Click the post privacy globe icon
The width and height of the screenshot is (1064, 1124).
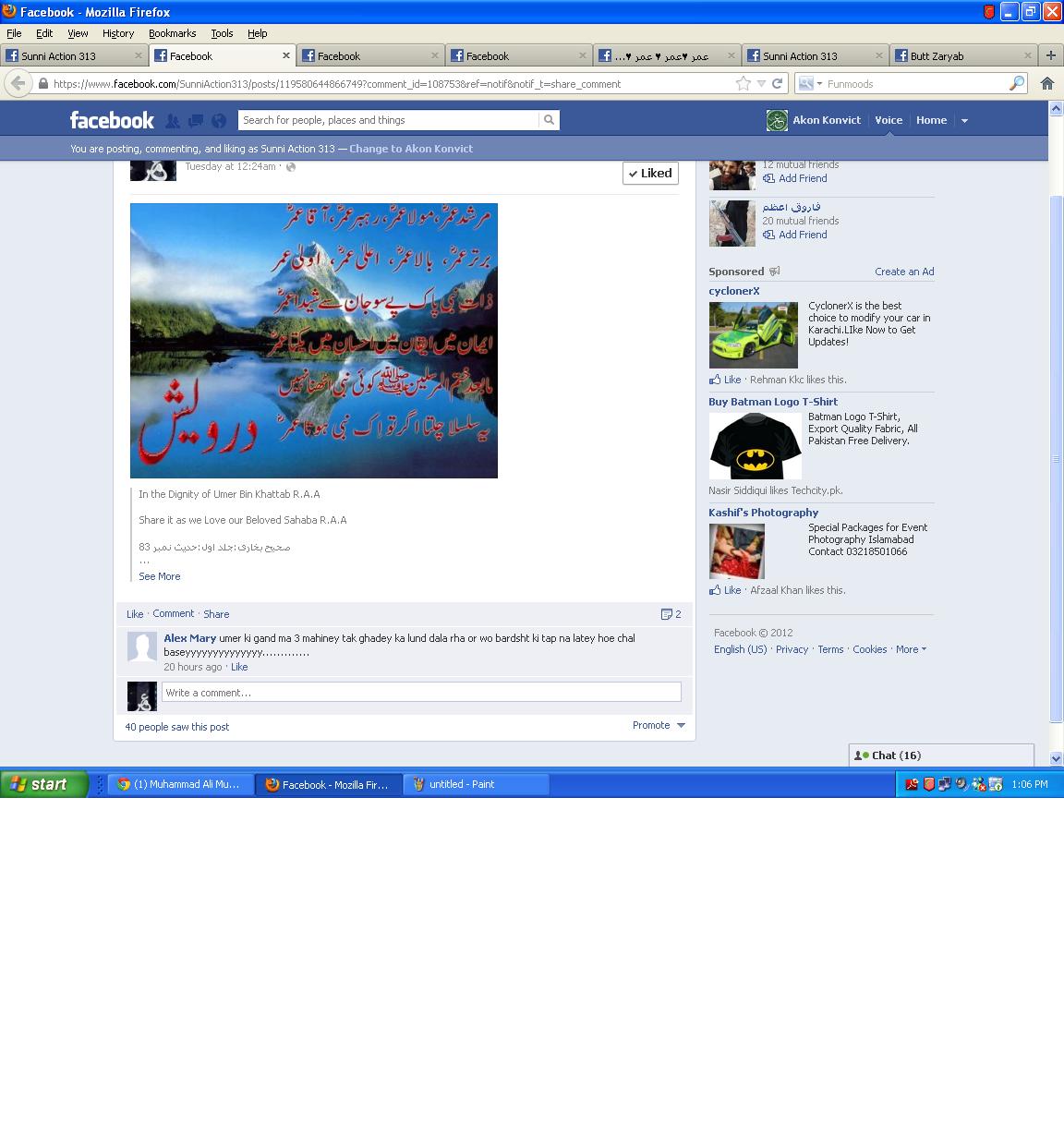tap(291, 167)
